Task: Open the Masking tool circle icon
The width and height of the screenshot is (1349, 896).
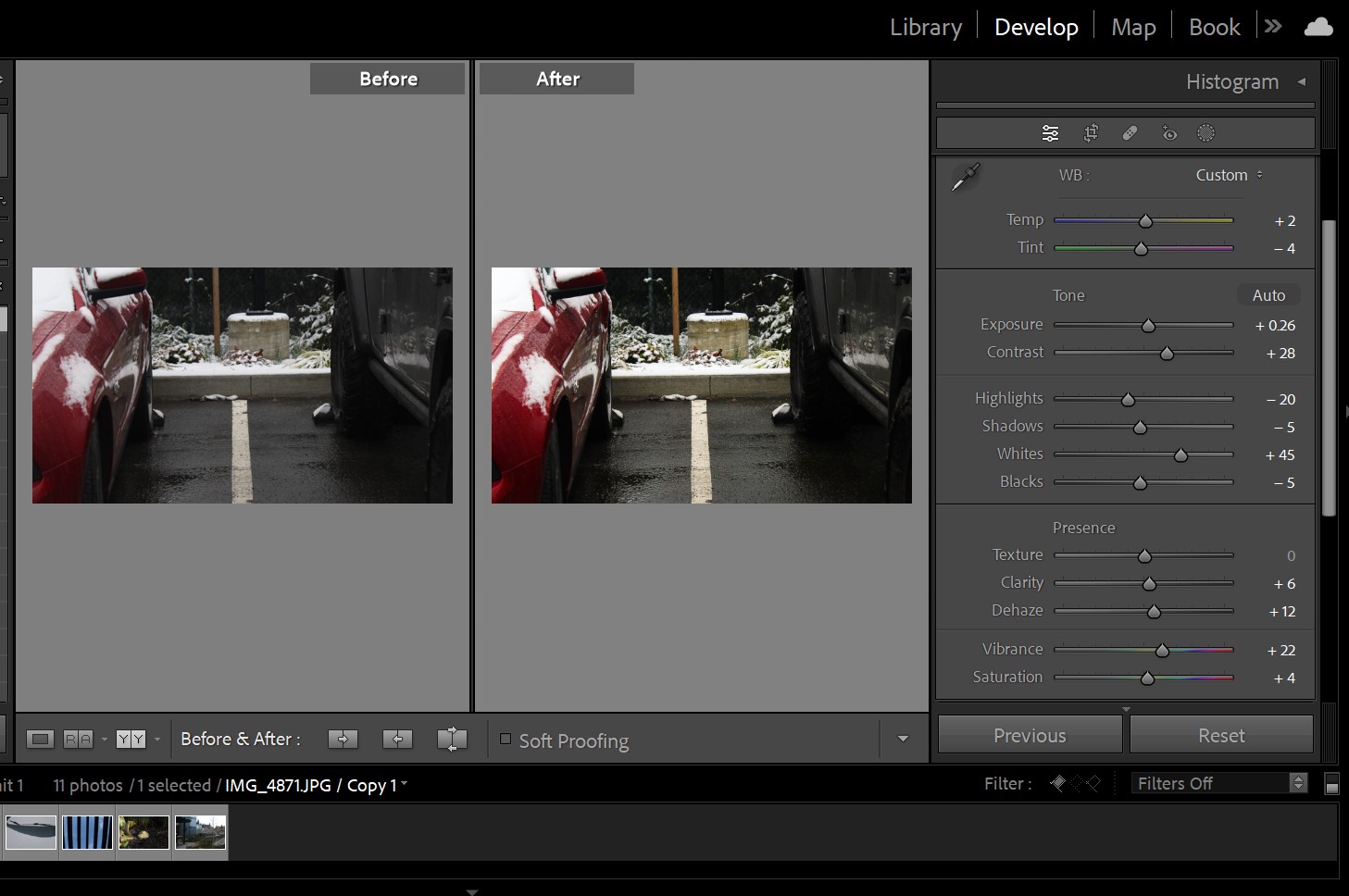Action: point(1205,133)
